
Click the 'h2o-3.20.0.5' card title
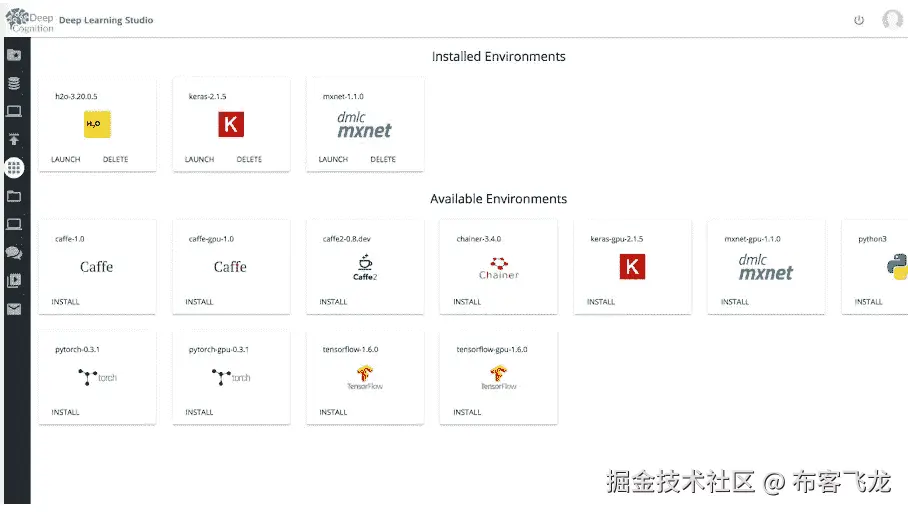pos(76,97)
